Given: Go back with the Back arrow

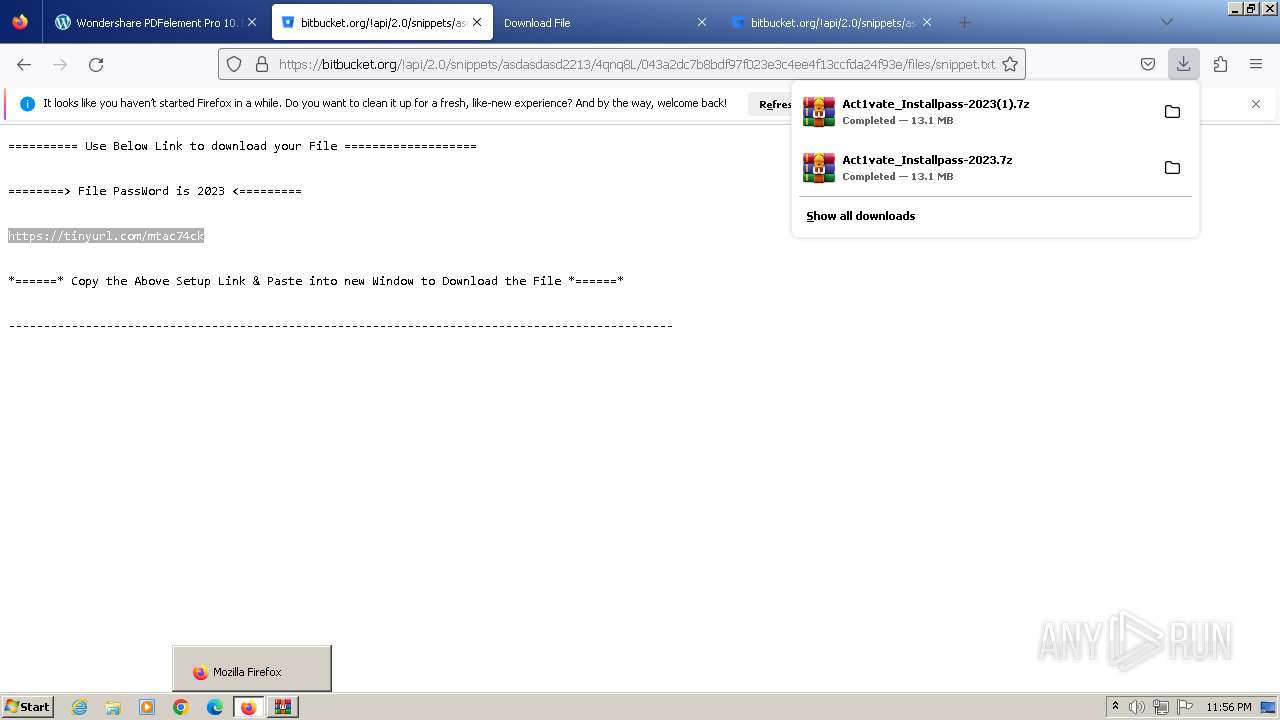Looking at the screenshot, I should tap(24, 64).
